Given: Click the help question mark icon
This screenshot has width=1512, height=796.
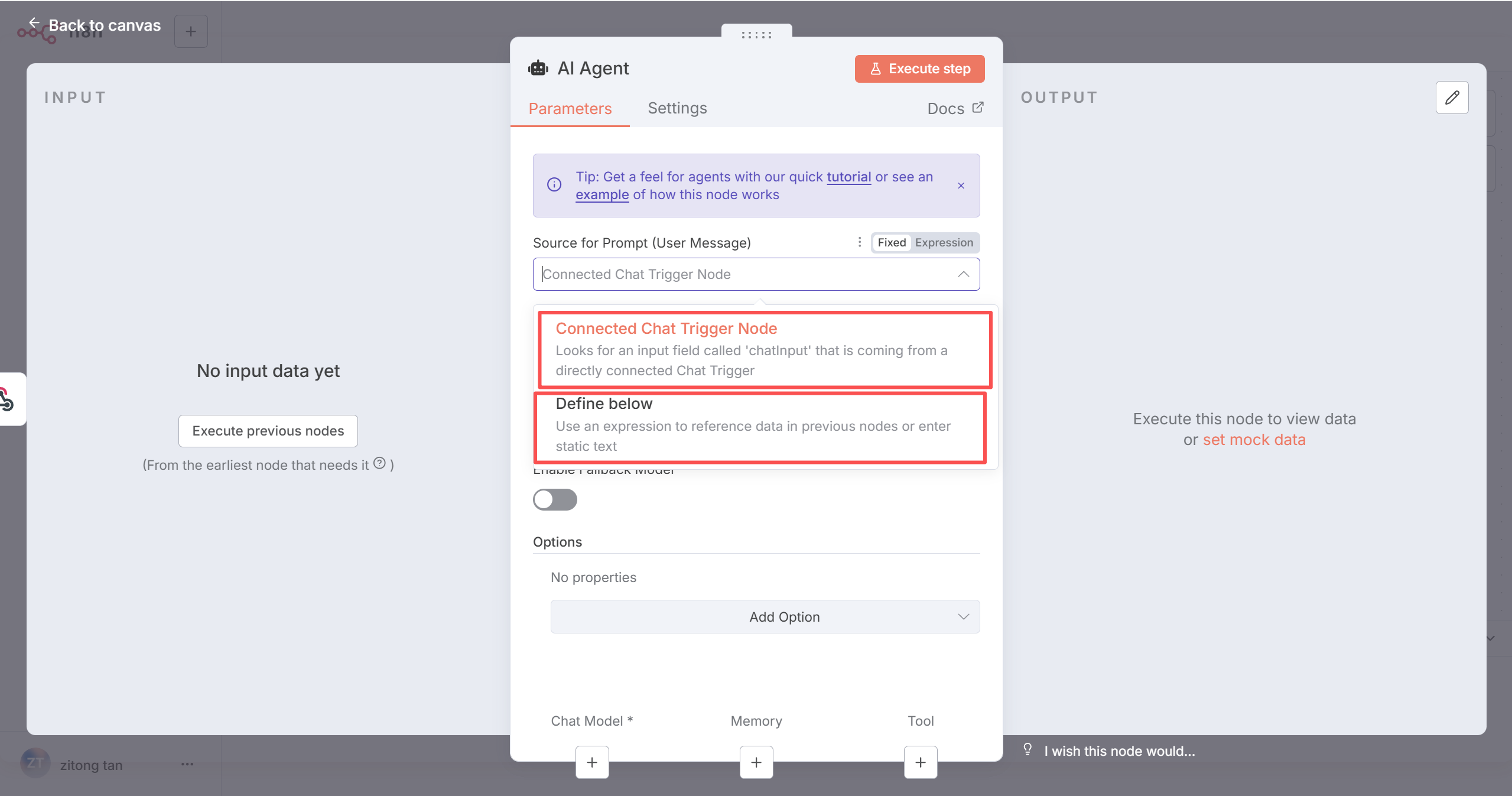Looking at the screenshot, I should tap(380, 463).
